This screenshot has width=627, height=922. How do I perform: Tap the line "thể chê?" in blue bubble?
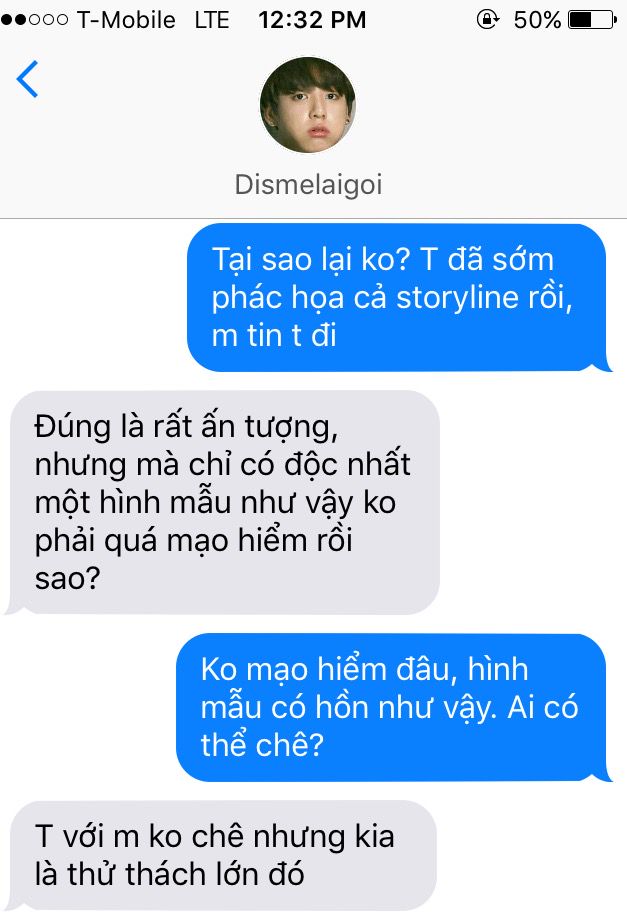tap(262, 745)
